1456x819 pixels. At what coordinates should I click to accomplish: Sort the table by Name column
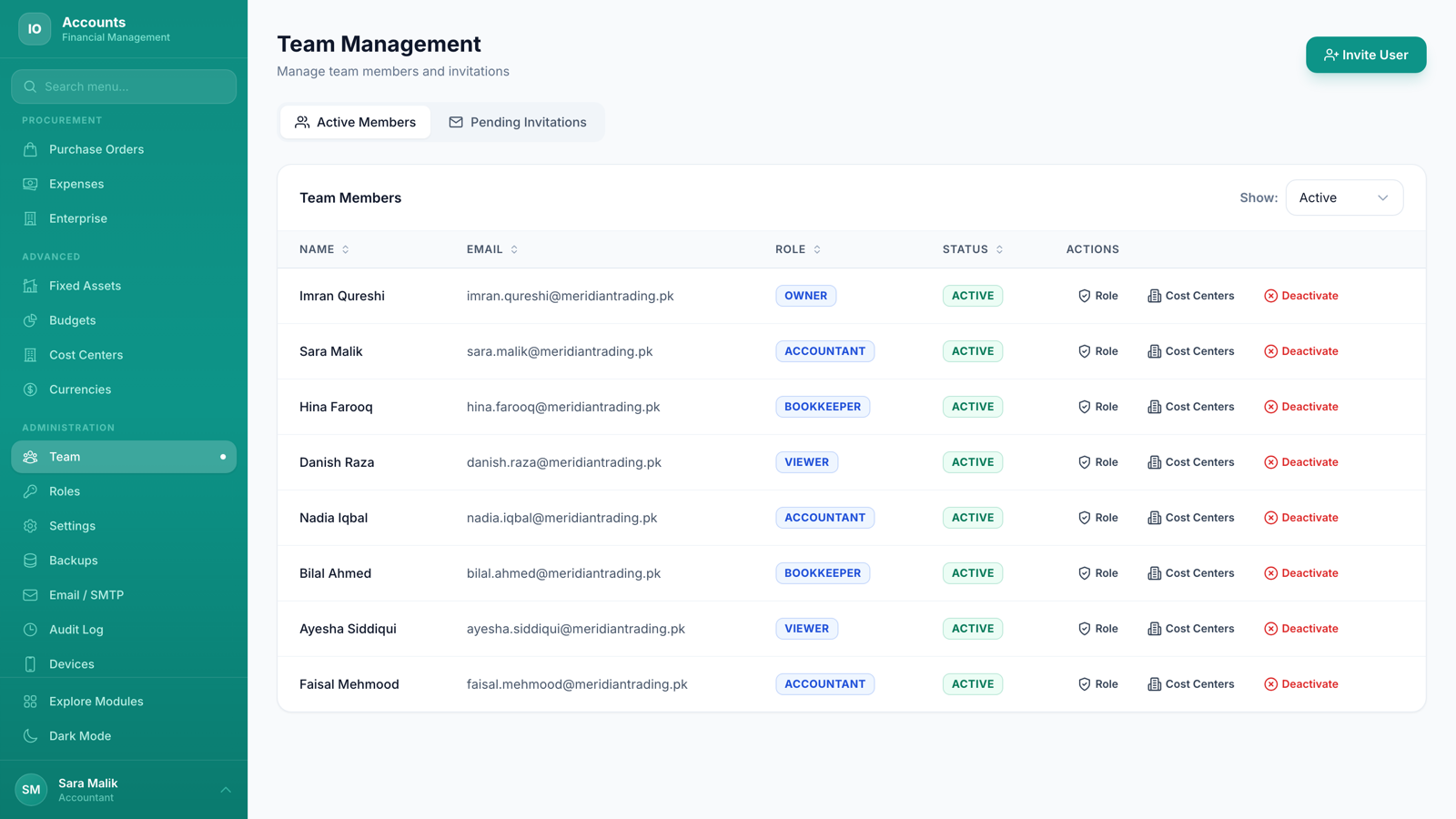point(324,249)
